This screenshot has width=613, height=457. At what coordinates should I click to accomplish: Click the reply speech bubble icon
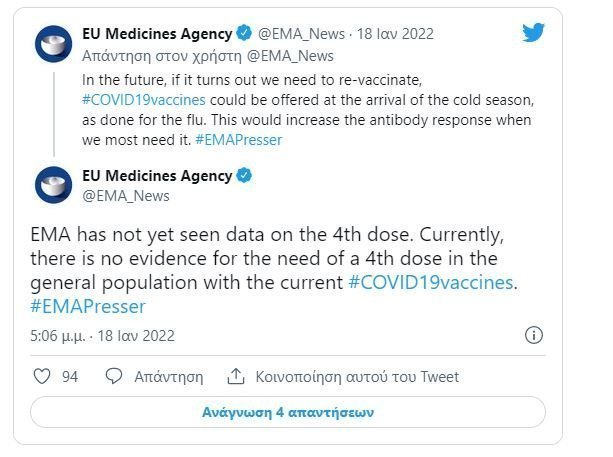pos(114,376)
